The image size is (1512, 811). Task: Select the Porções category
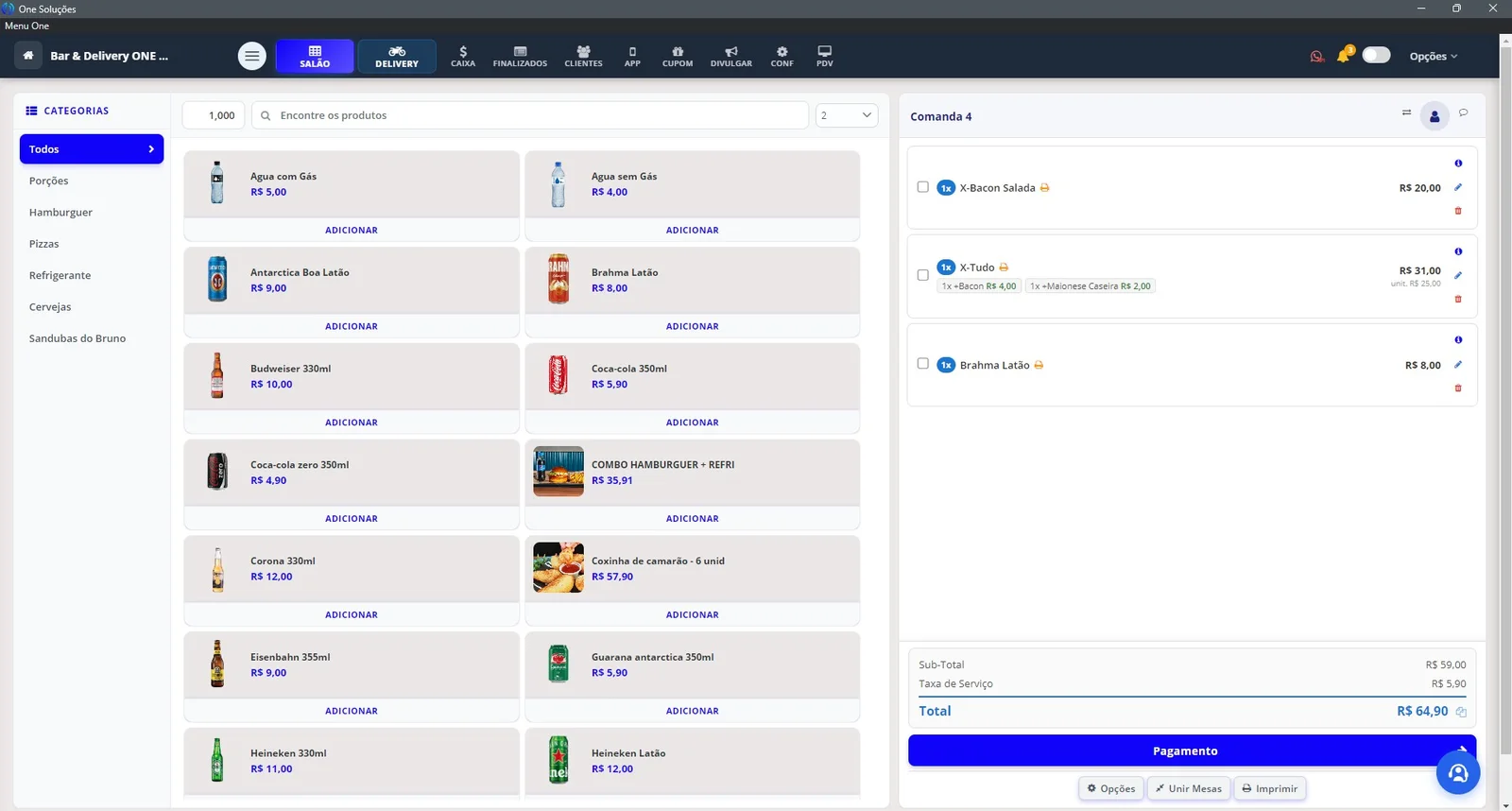49,181
